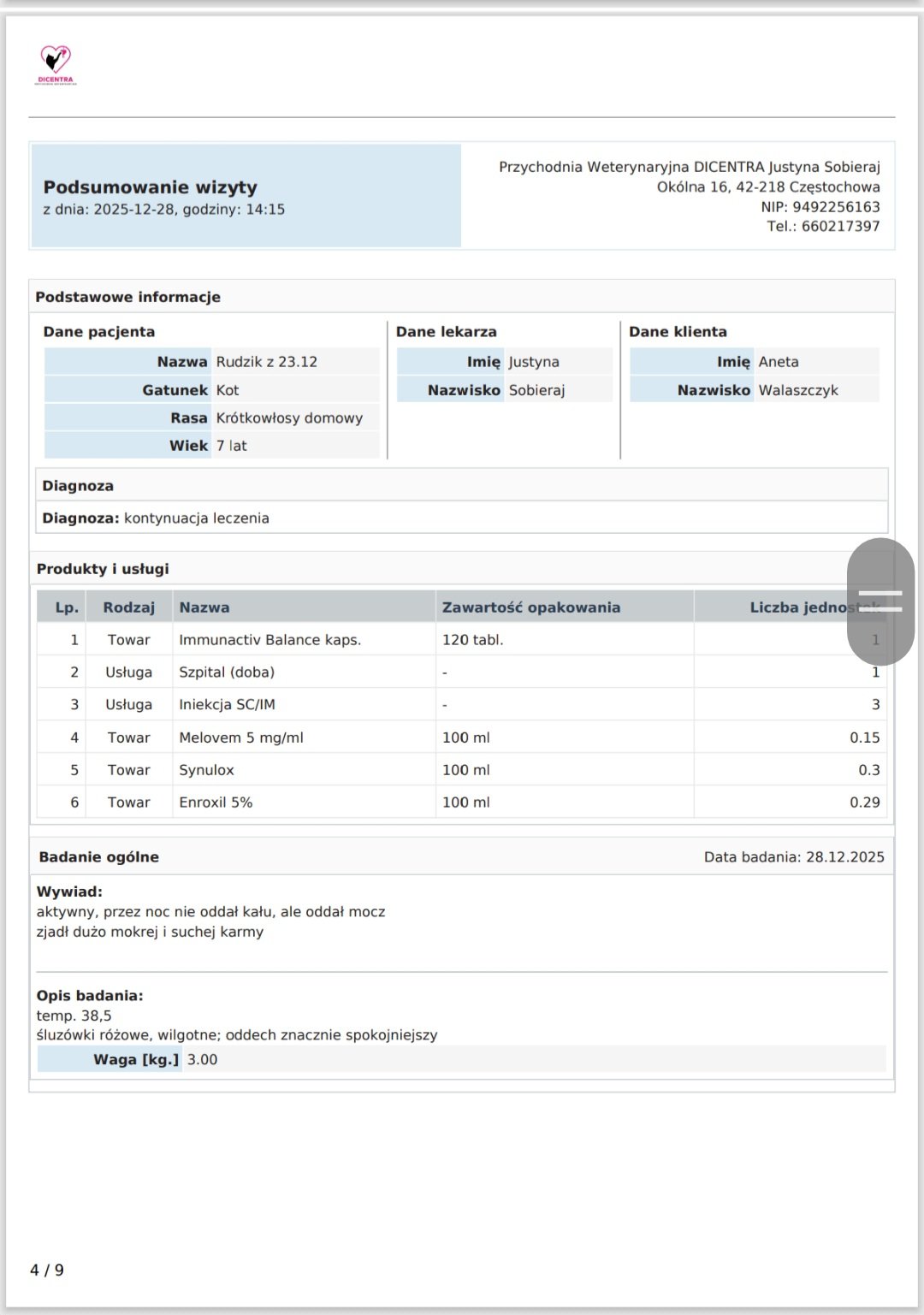Select the 'Synulox' product name
The width and height of the screenshot is (924, 1315).
click(x=206, y=770)
